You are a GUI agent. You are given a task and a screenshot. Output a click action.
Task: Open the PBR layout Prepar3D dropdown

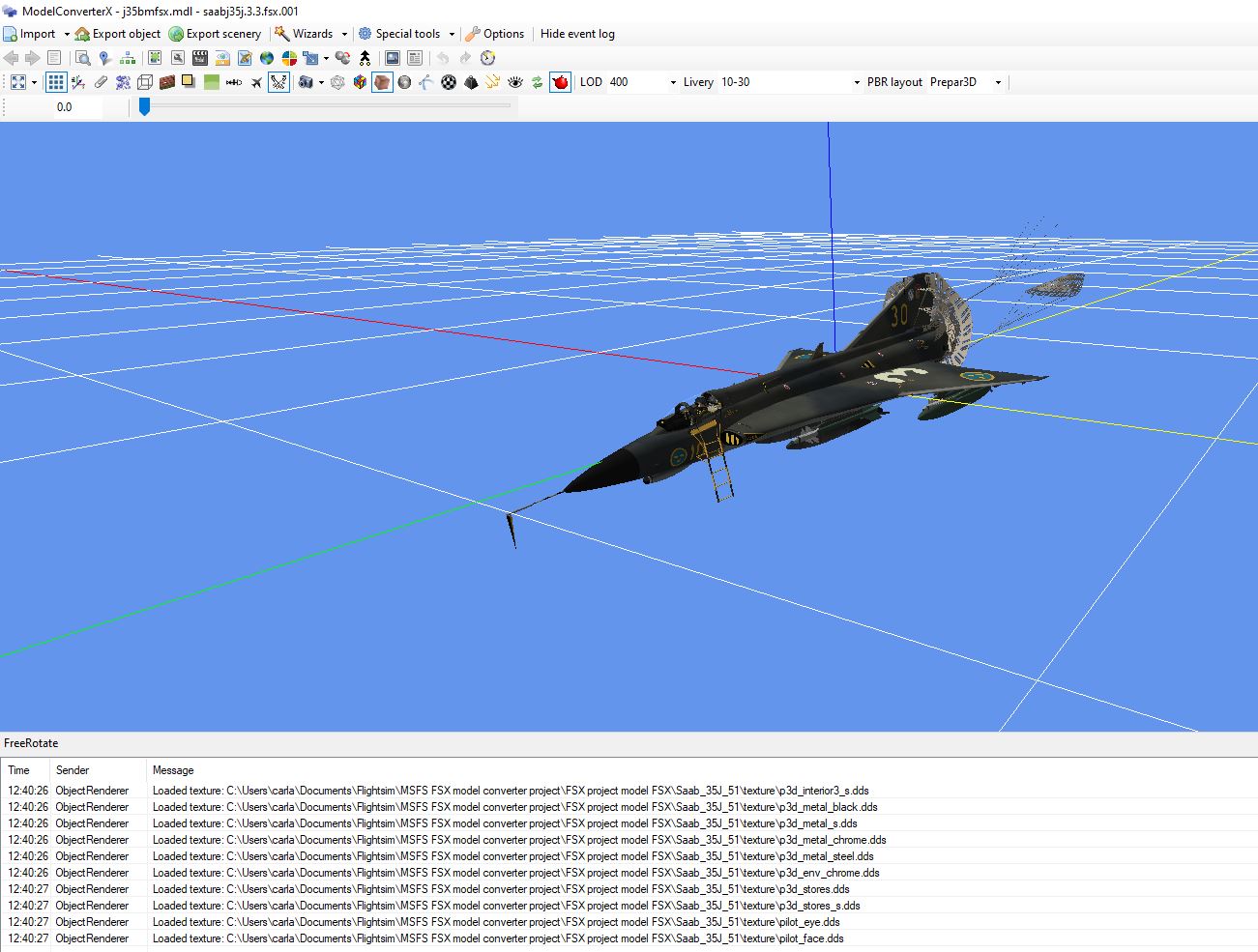click(997, 83)
